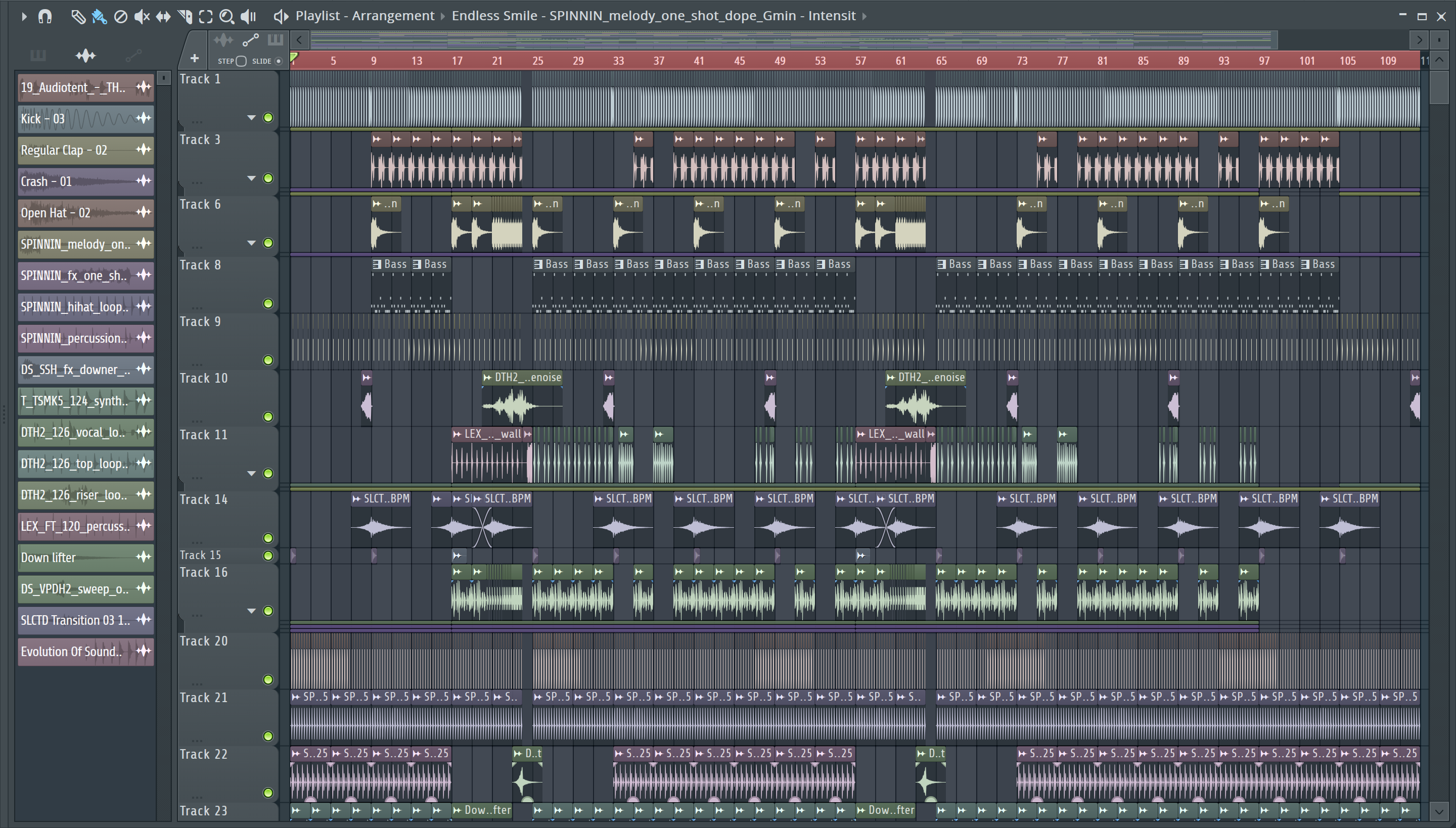
Task: Focus automation clips in the track header bar
Action: point(250,40)
